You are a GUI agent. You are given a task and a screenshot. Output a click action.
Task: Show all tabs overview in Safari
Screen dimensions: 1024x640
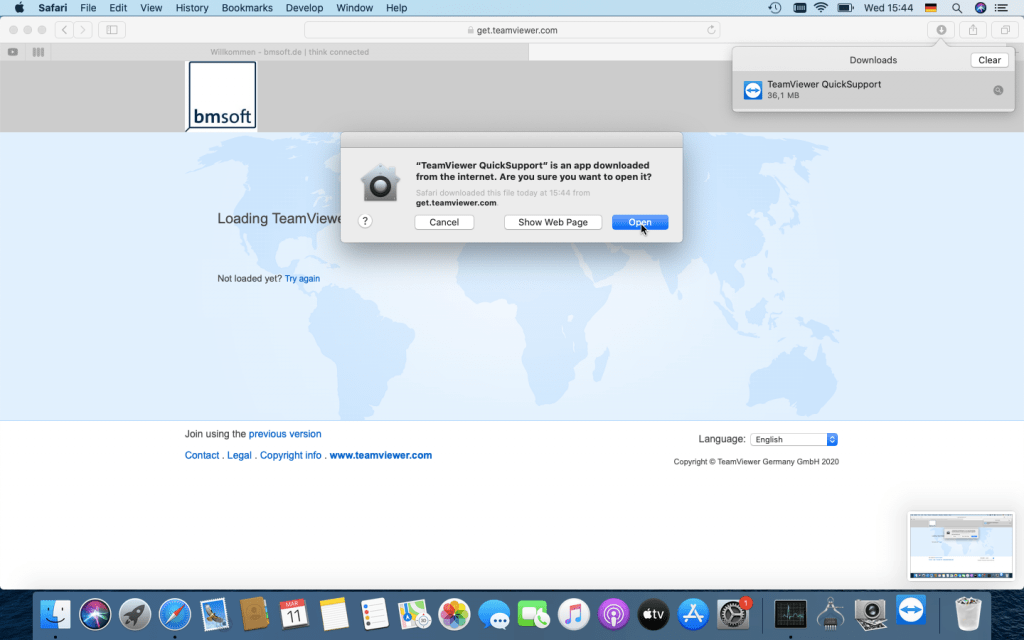click(1005, 30)
